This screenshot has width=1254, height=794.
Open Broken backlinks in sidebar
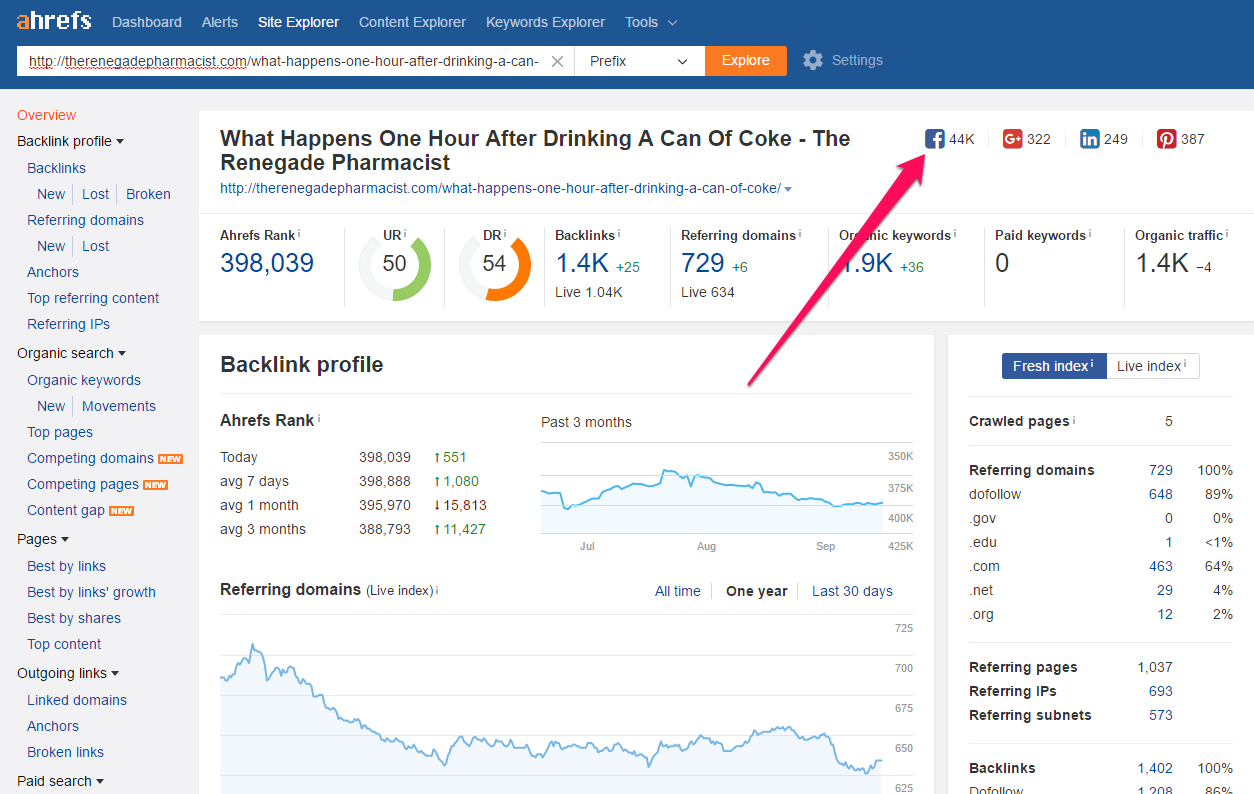(x=148, y=194)
